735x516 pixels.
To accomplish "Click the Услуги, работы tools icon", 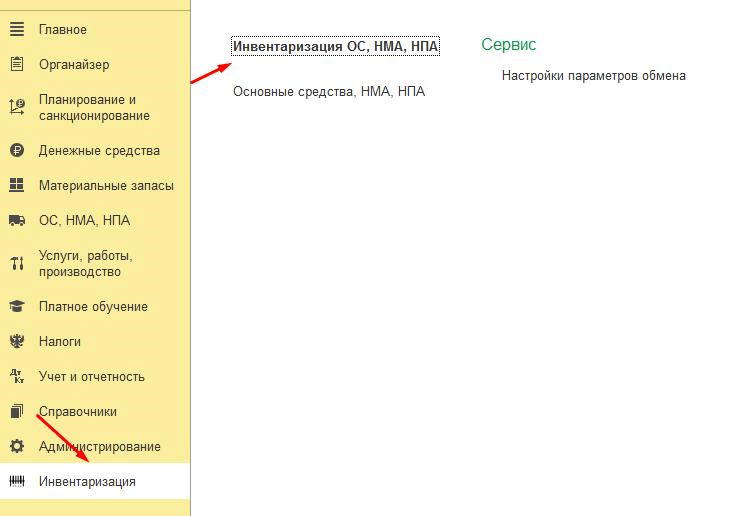I will click(x=17, y=263).
